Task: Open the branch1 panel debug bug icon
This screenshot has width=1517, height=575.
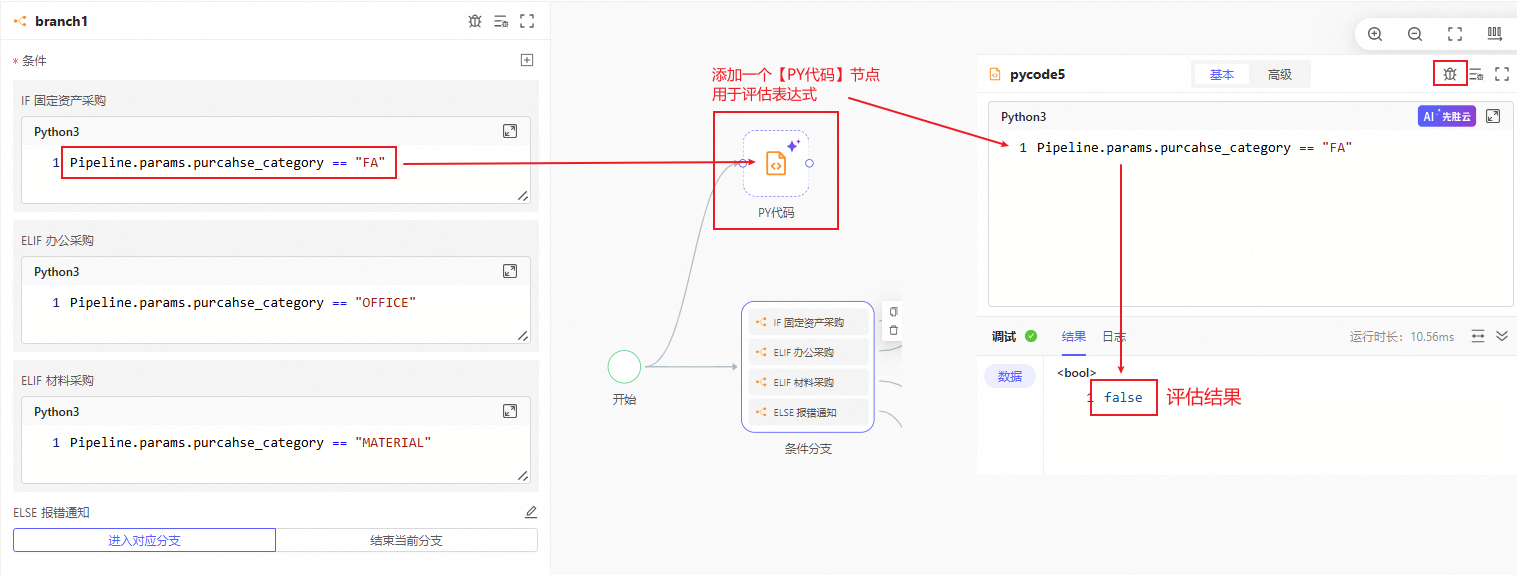Action: pyautogui.click(x=475, y=21)
